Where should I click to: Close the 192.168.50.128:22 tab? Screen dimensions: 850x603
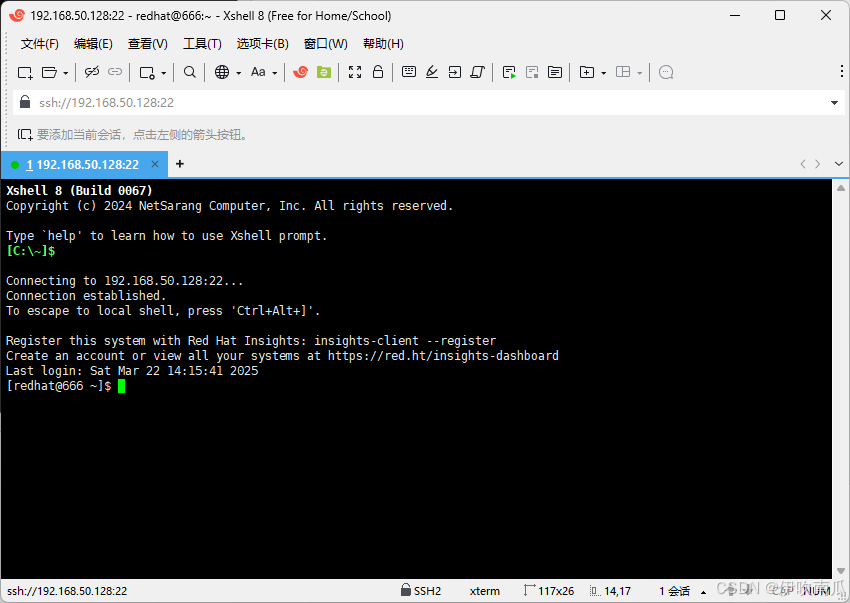[x=155, y=164]
